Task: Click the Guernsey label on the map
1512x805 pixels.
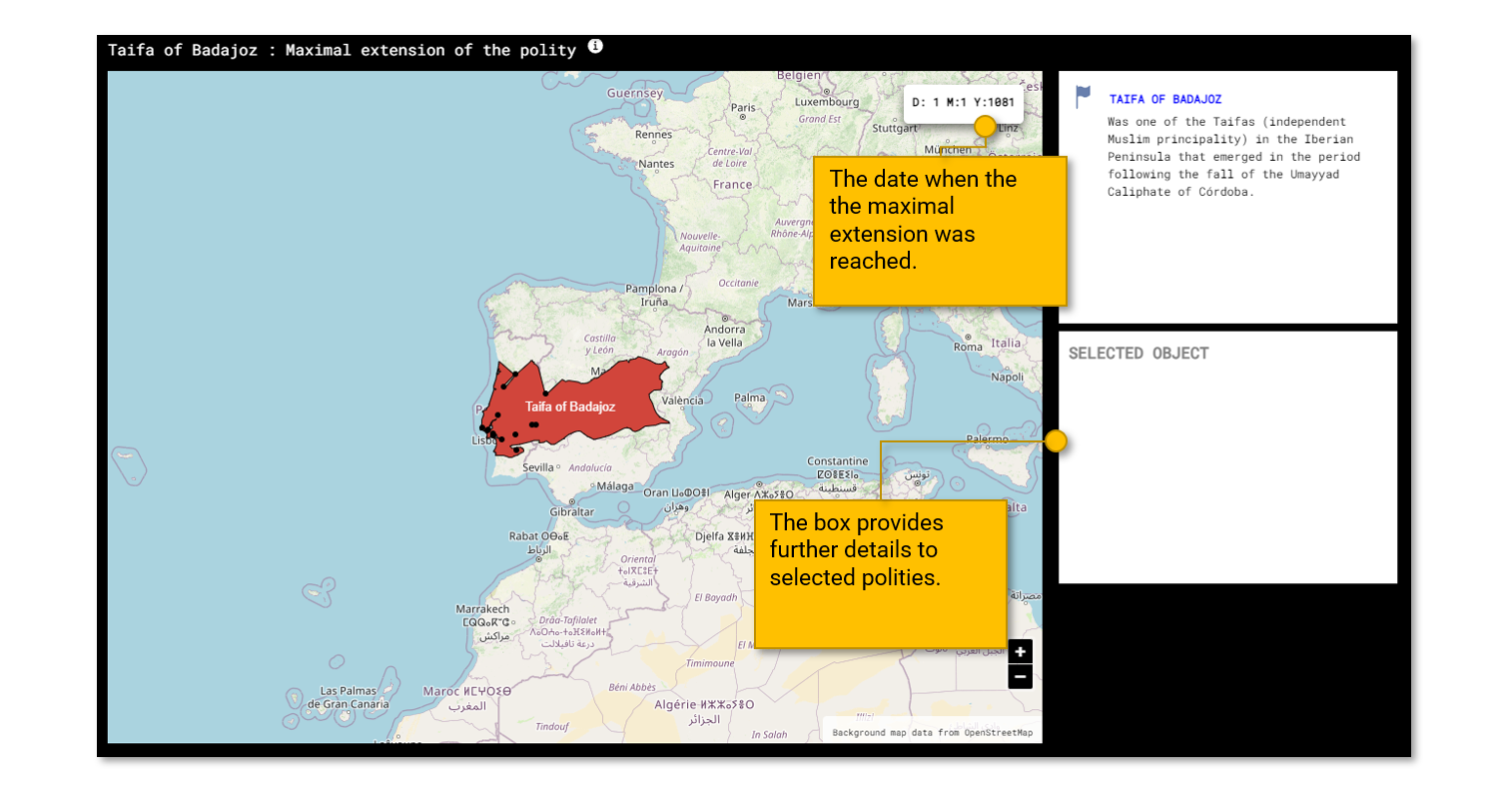Action: coord(635,93)
